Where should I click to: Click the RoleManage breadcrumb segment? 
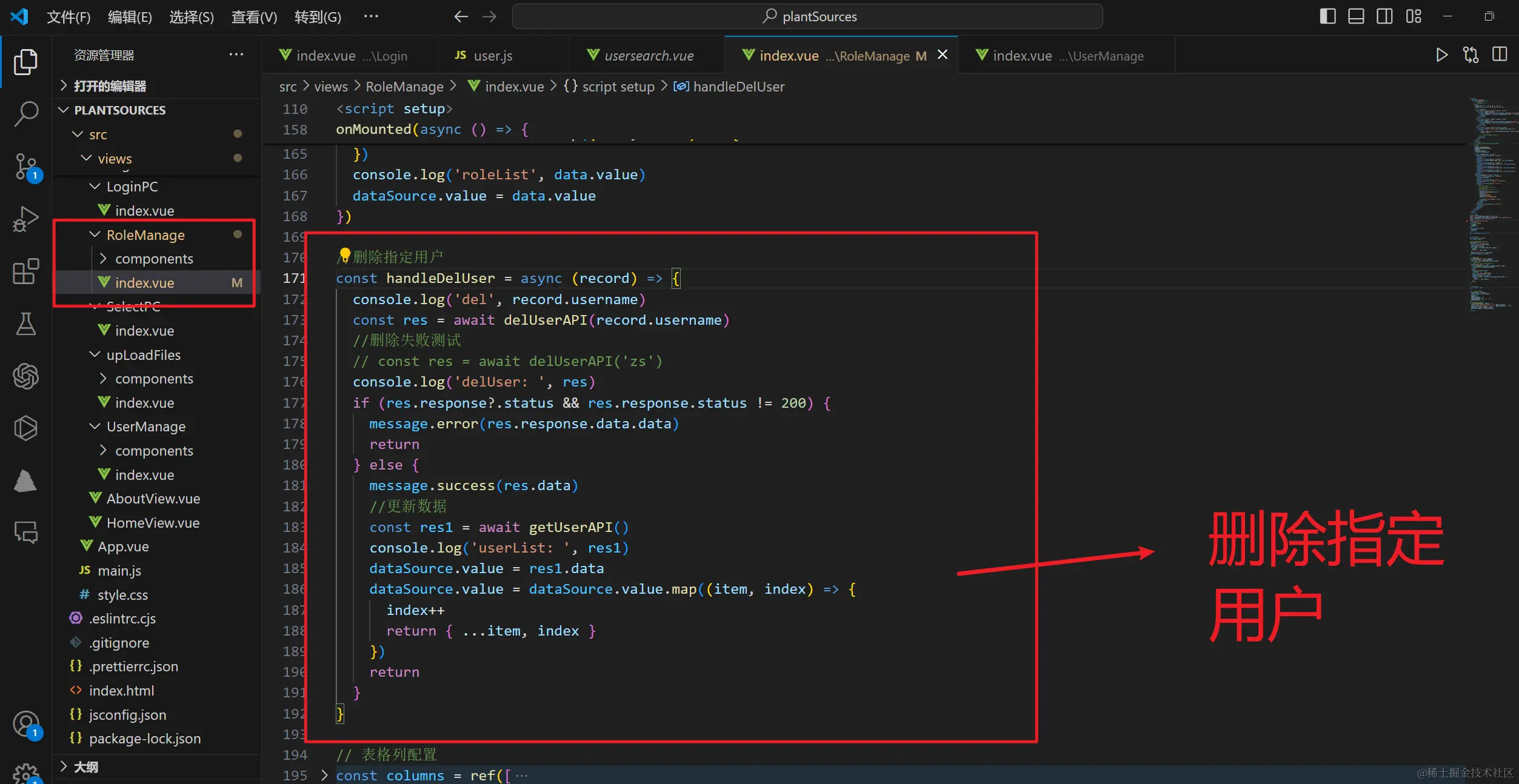click(x=404, y=87)
